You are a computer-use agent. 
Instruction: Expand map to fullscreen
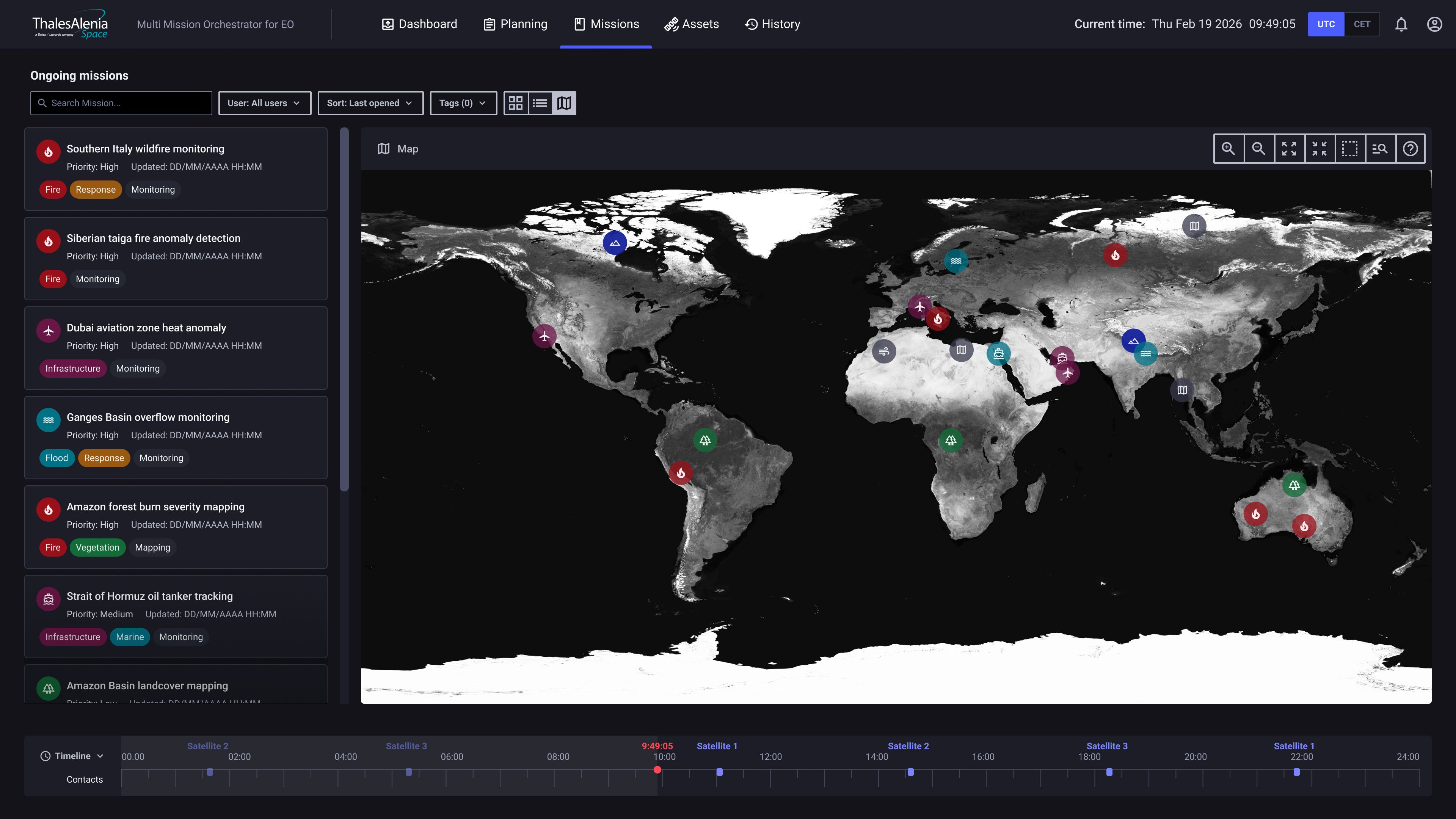tap(1289, 149)
